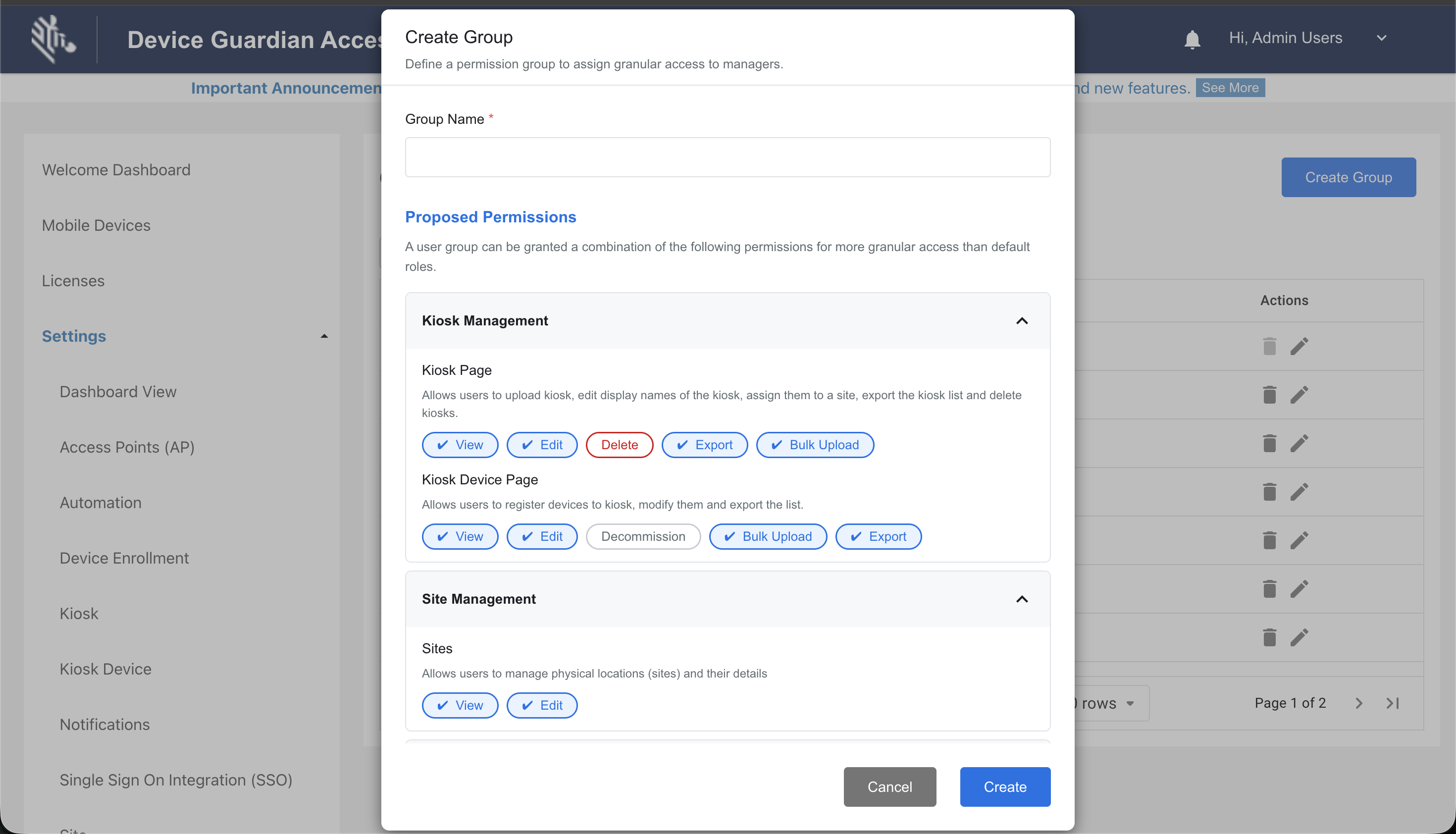Click the seventh row pencil edit icon

point(1299,637)
